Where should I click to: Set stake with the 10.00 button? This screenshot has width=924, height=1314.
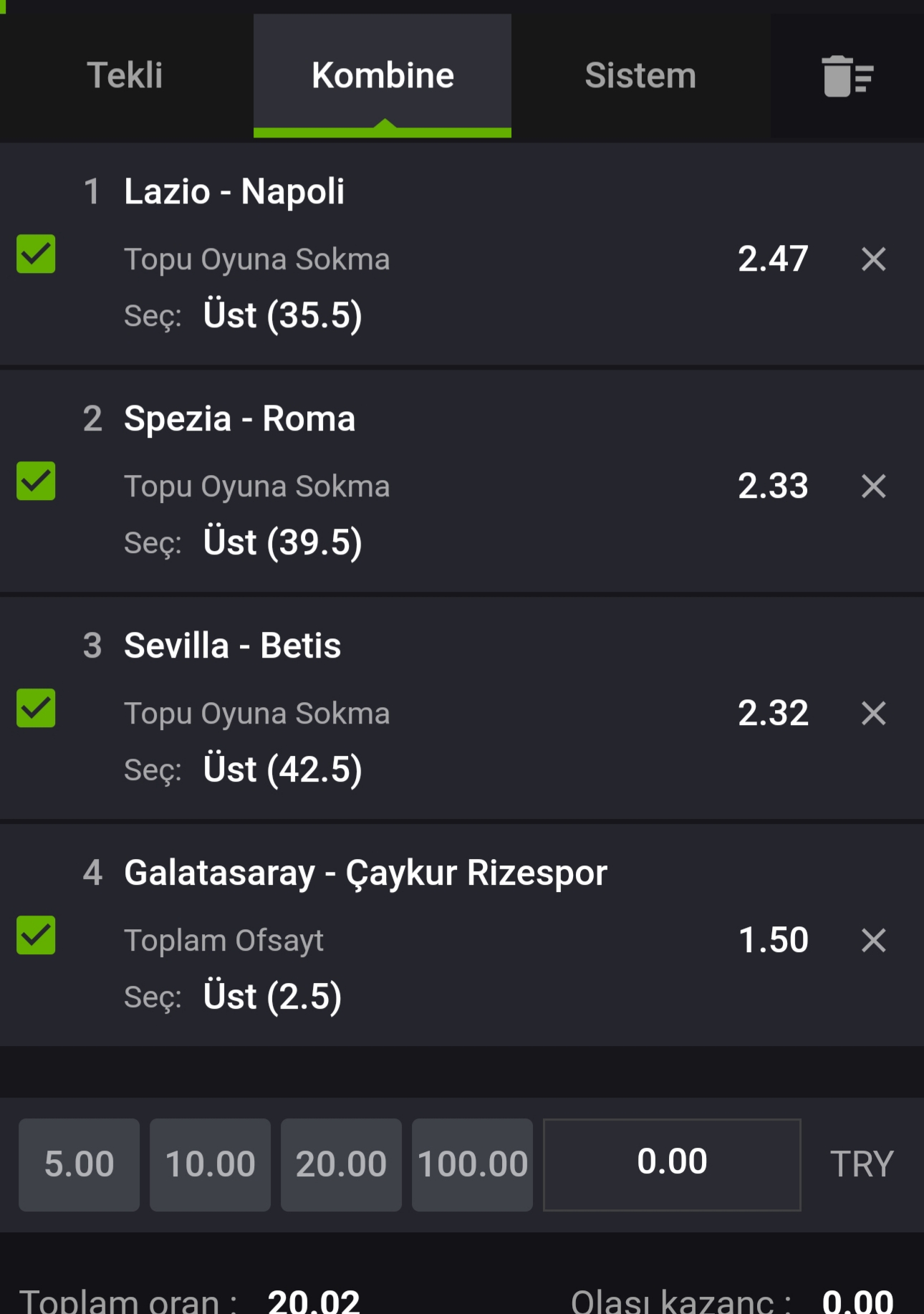pyautogui.click(x=210, y=1164)
